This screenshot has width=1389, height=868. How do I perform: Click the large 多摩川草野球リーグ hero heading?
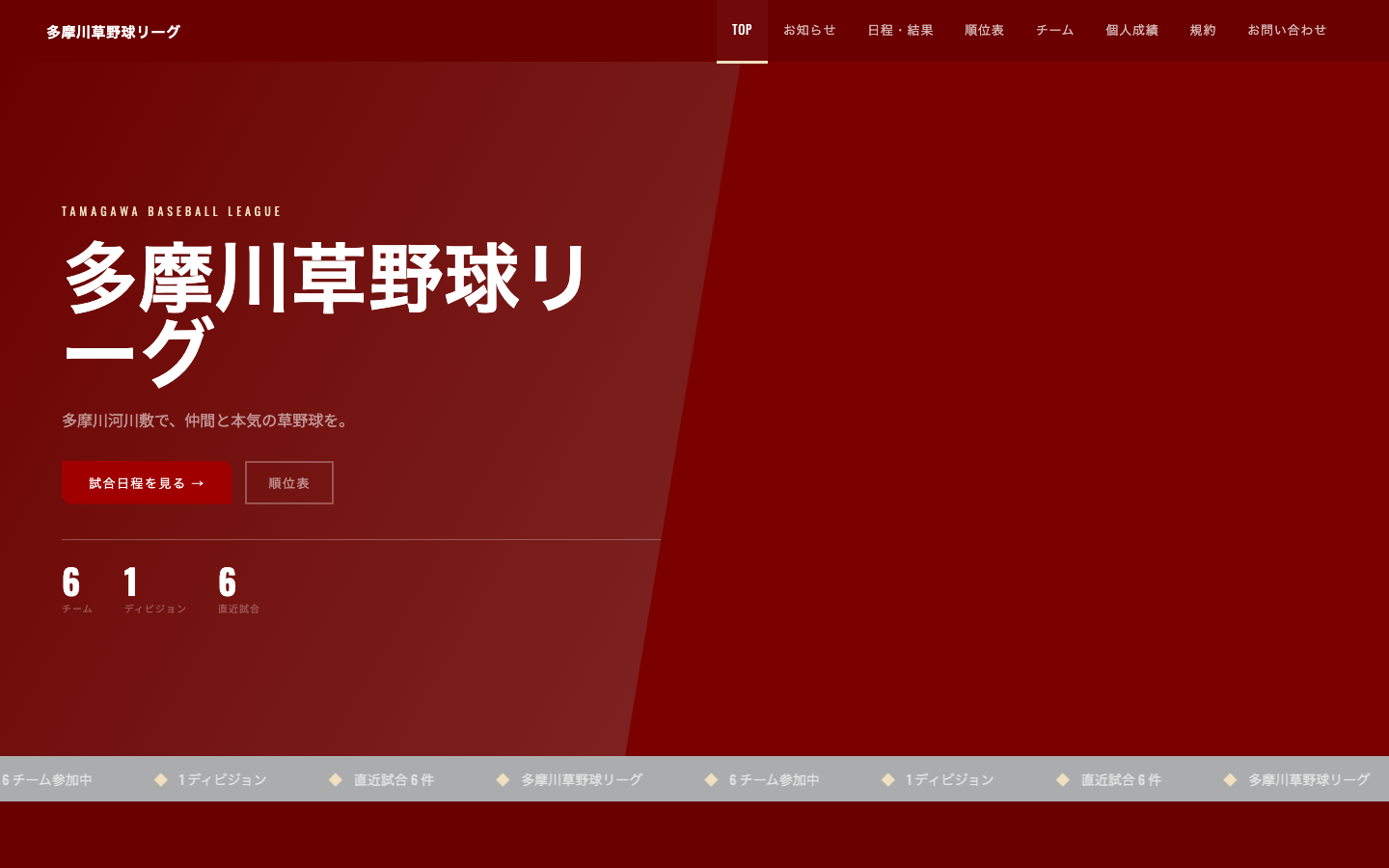pos(326,313)
